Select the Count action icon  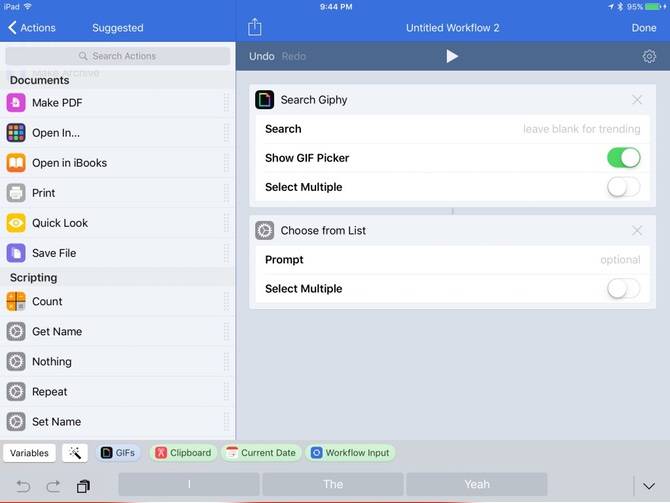[16, 301]
